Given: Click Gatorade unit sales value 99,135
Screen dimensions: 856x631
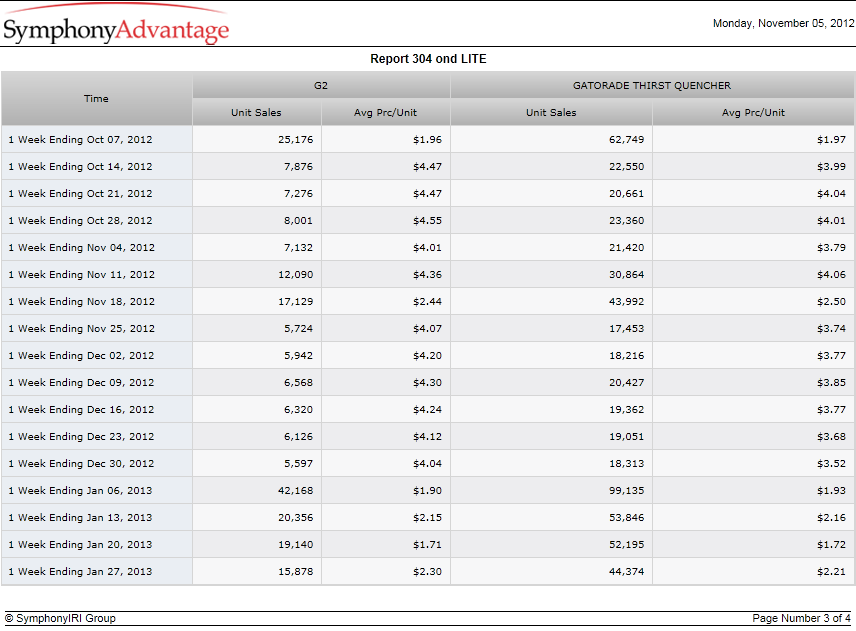Looking at the screenshot, I should [x=626, y=491].
